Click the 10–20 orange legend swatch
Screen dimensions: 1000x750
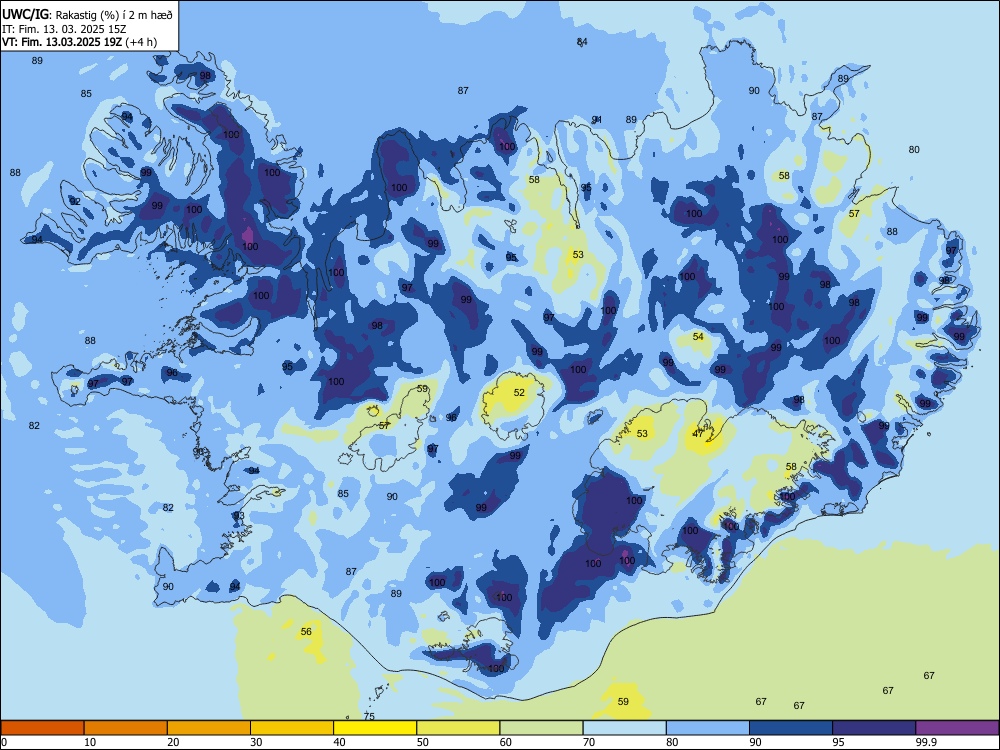(126, 728)
